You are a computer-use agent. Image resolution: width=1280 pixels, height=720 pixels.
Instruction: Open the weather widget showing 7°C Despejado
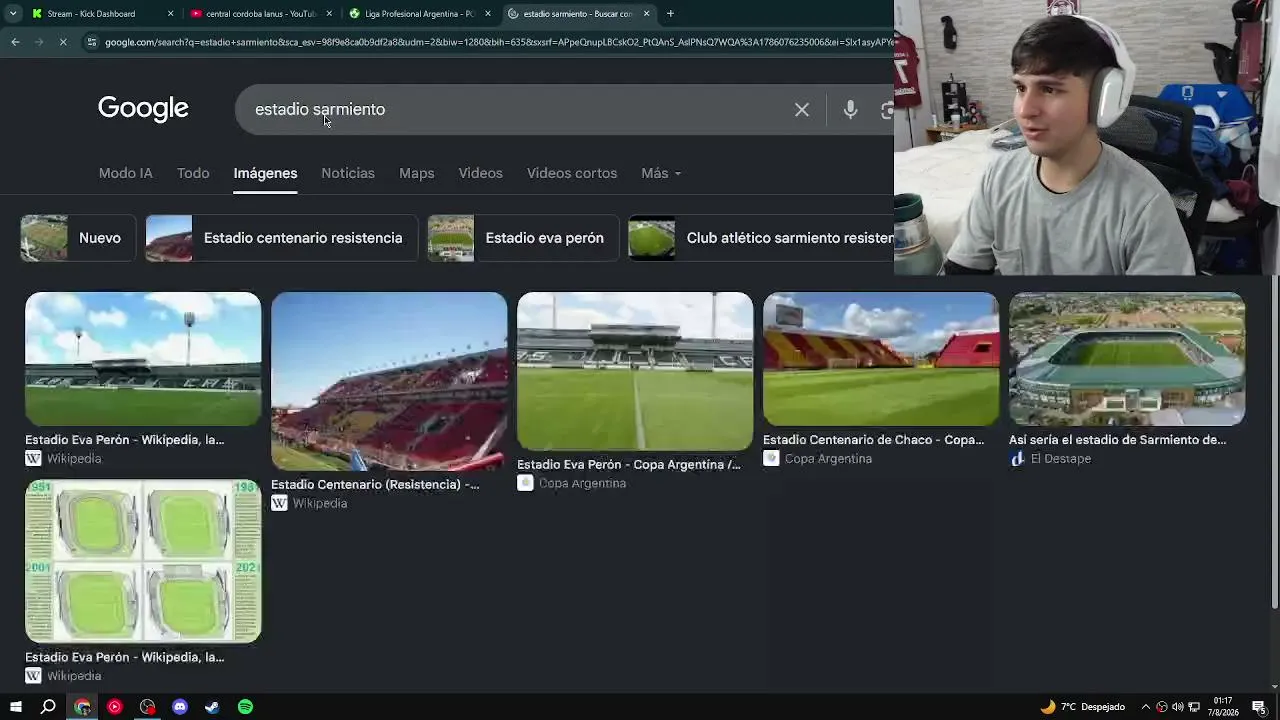(x=1082, y=707)
